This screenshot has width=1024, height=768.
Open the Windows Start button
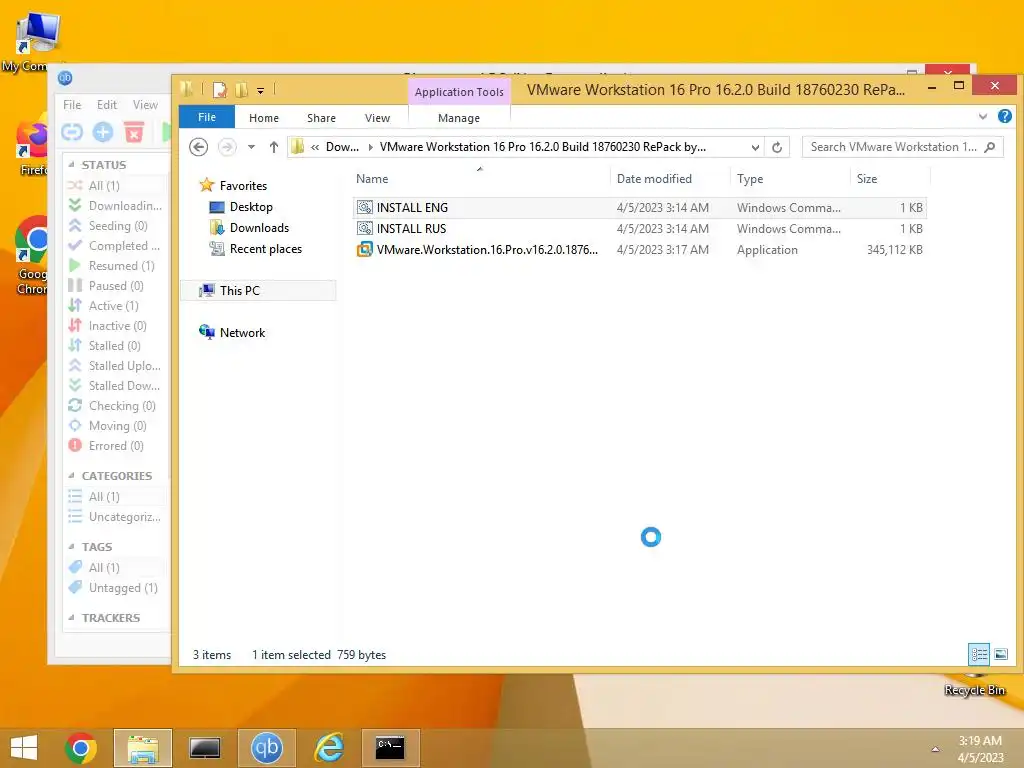(24, 748)
